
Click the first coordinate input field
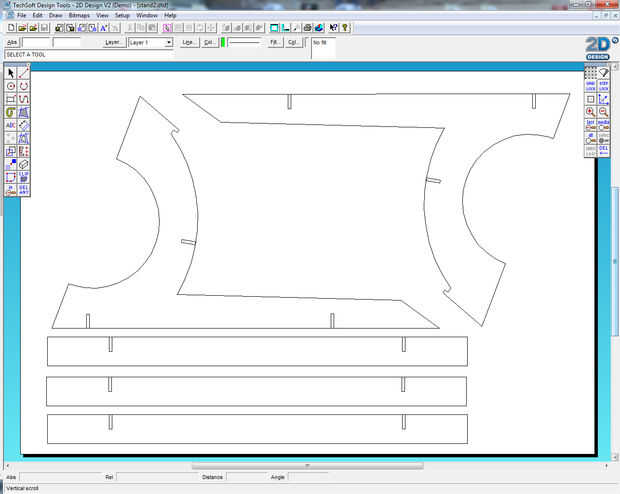pyautogui.click(x=36, y=42)
